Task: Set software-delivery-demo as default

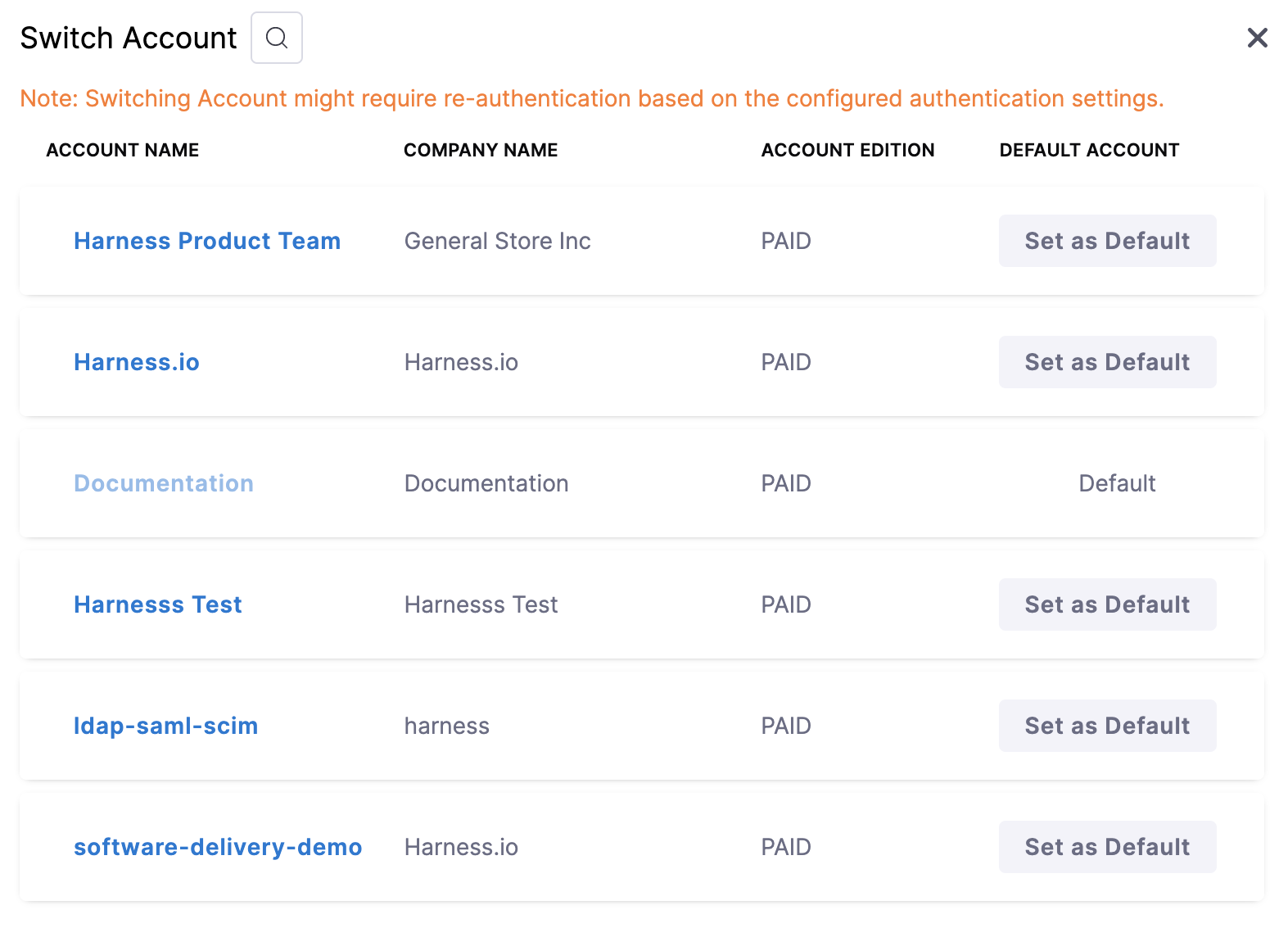Action: tap(1107, 847)
